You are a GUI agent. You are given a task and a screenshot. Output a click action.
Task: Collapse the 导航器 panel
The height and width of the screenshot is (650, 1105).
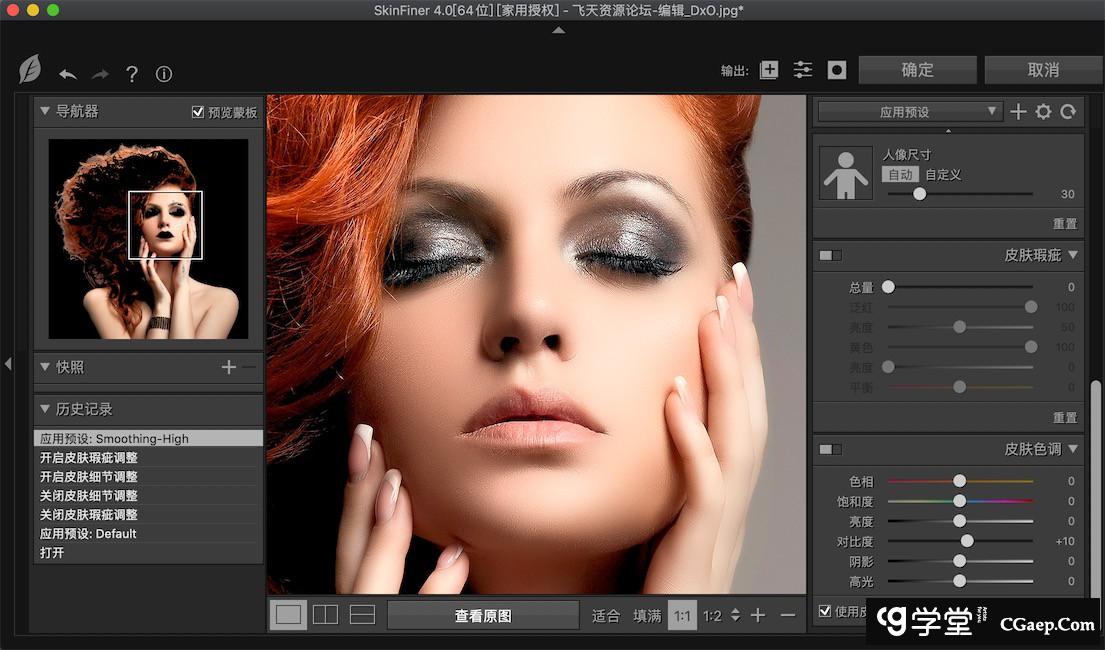[44, 111]
